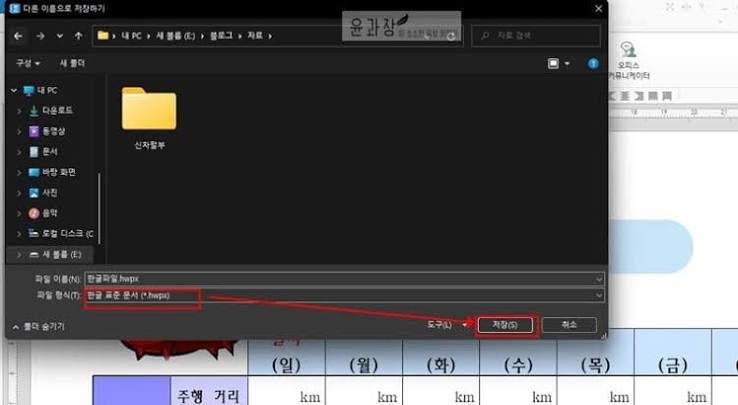Open the 파일 형식 dropdown

(344, 295)
